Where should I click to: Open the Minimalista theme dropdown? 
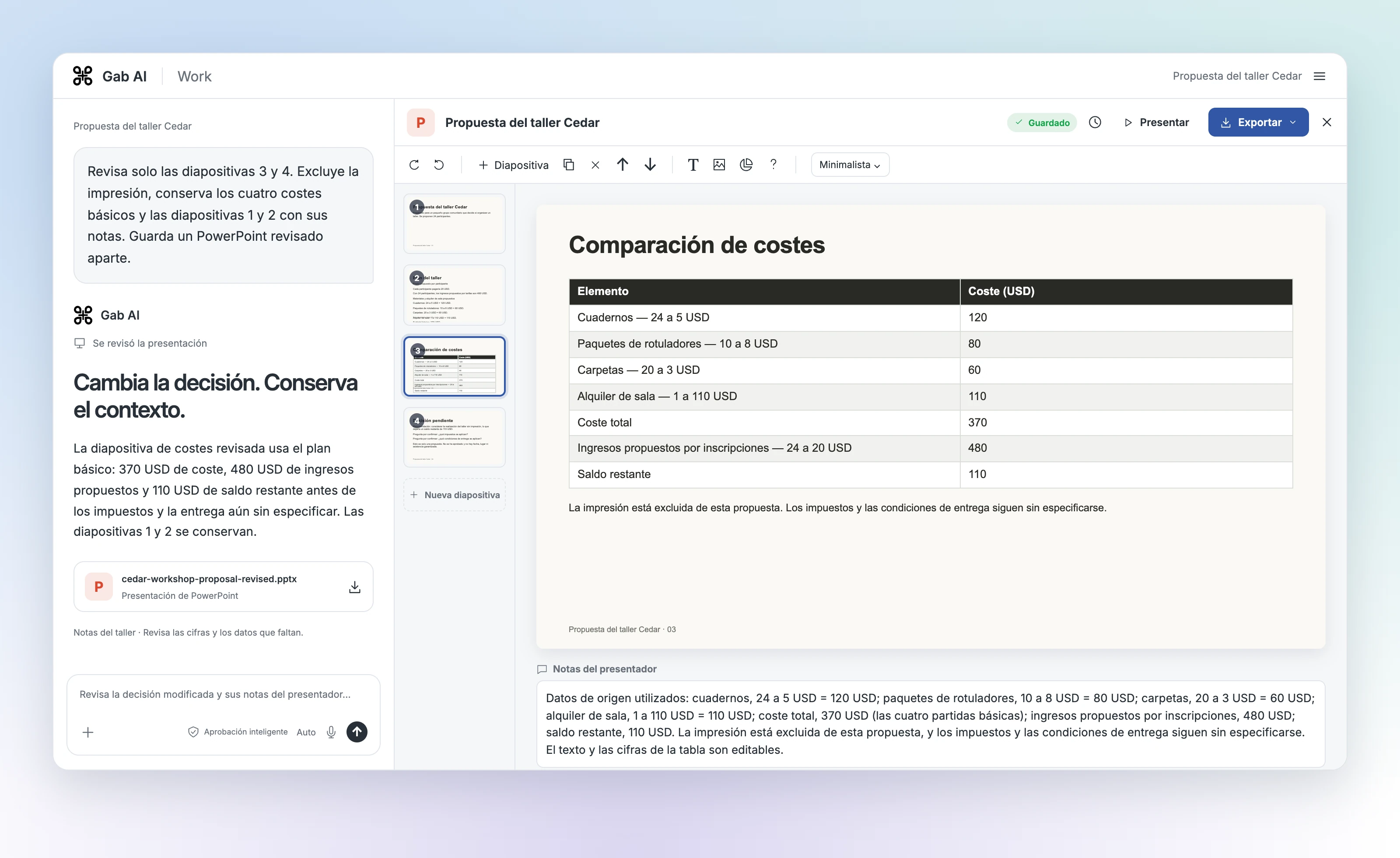click(850, 165)
